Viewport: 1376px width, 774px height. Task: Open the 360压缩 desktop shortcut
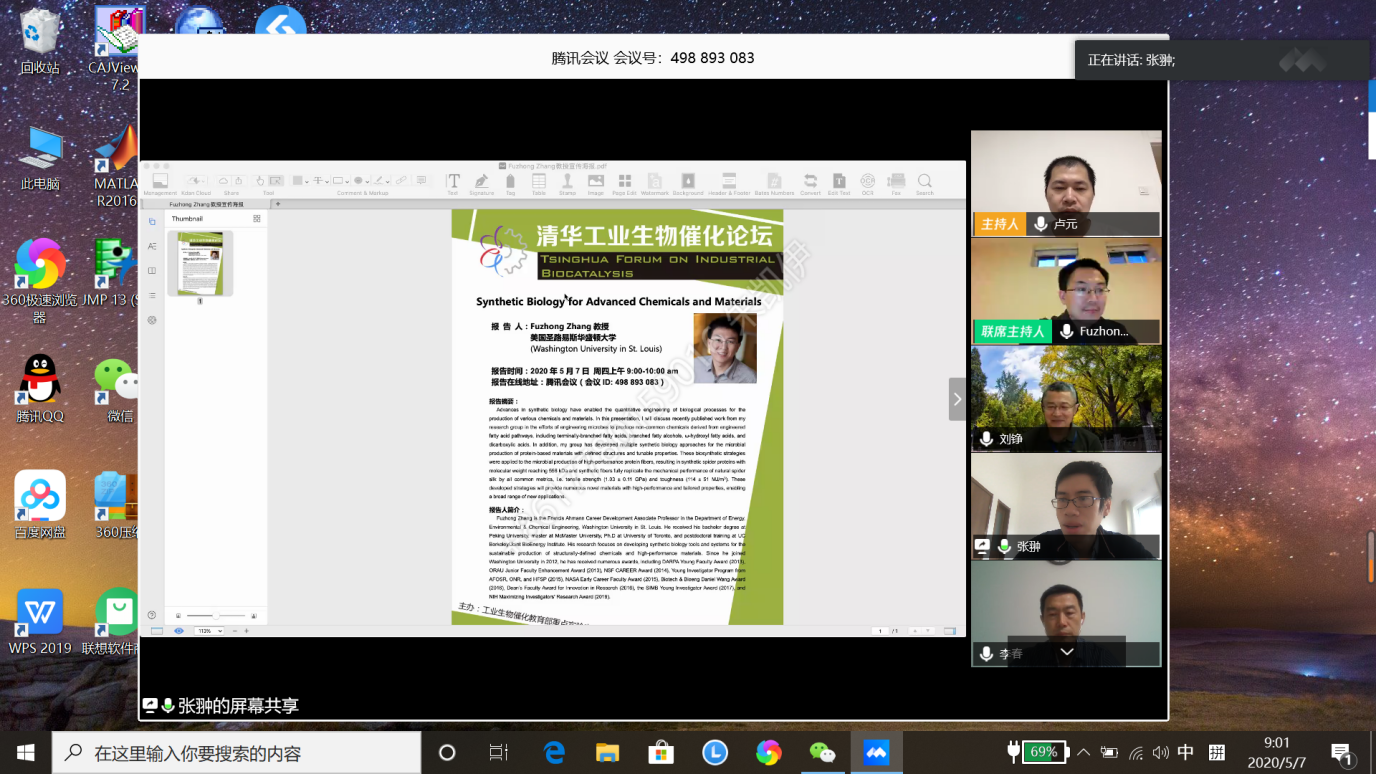tap(118, 504)
